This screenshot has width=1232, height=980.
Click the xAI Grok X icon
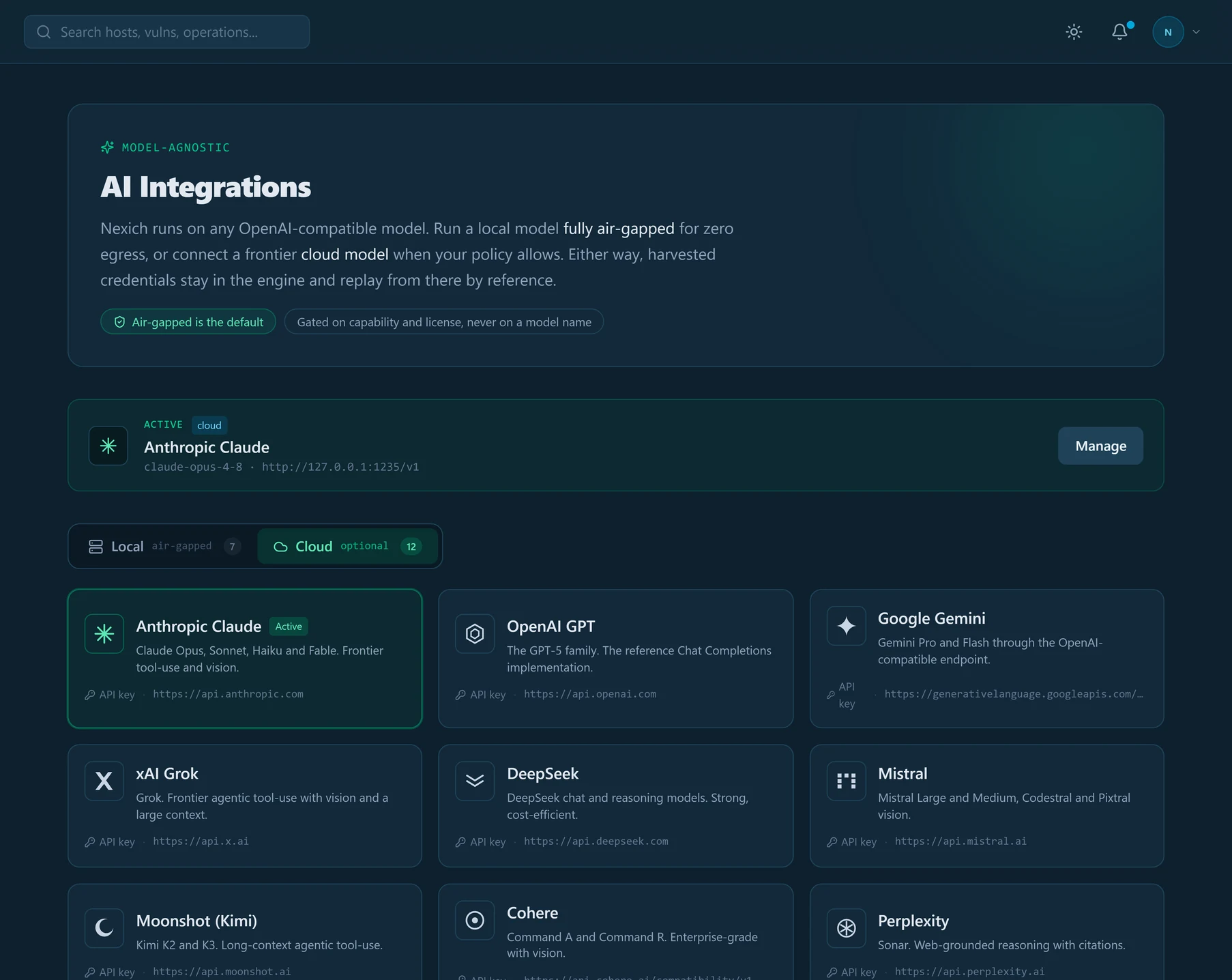coord(104,781)
